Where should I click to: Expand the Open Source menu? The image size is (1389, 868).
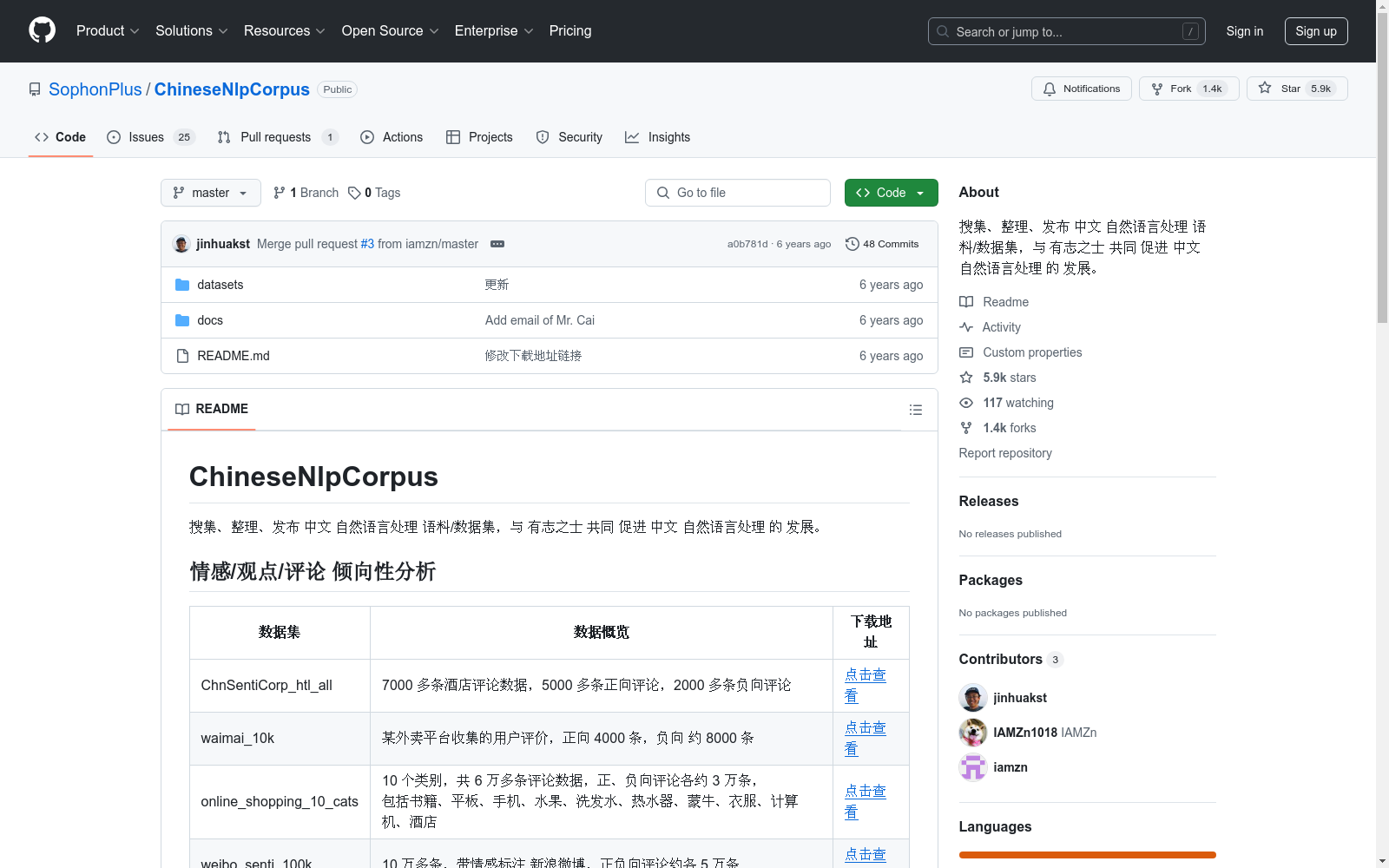coord(390,30)
